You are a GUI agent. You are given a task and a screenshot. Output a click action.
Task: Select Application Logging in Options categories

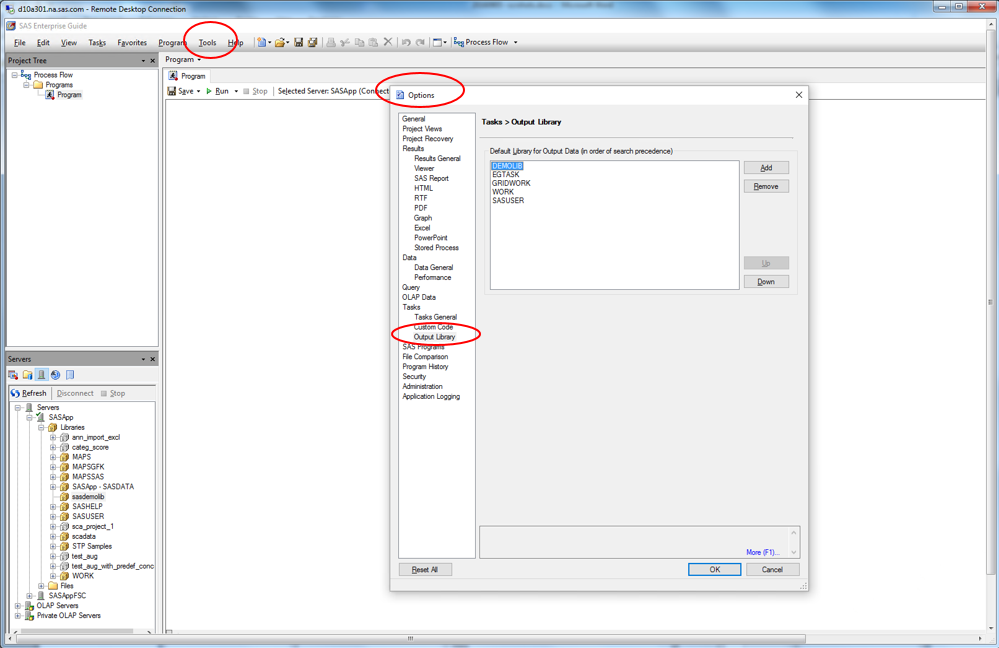pyautogui.click(x=431, y=396)
